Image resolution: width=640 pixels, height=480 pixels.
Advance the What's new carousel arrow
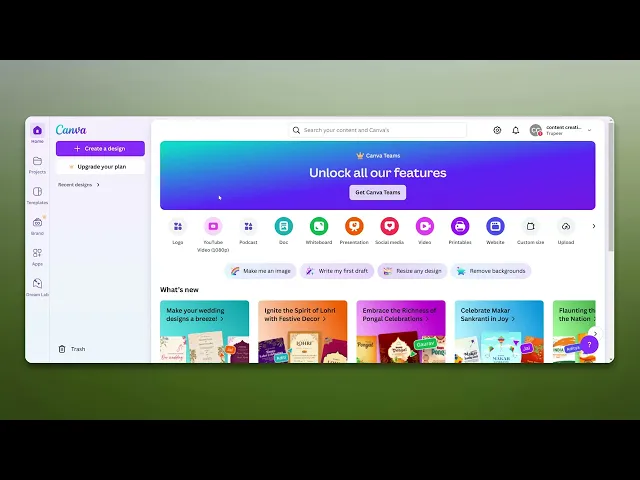point(596,333)
